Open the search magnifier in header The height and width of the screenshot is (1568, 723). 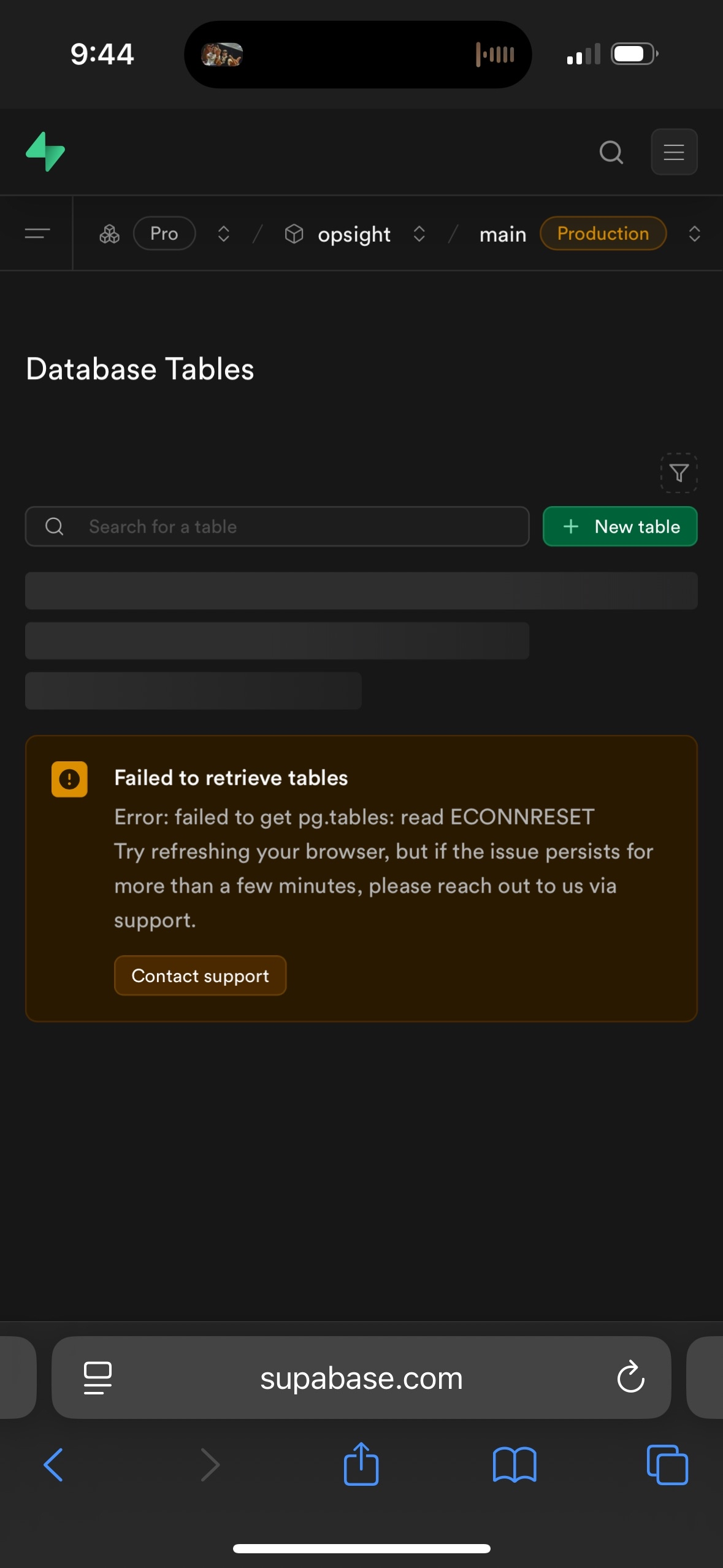coord(611,152)
